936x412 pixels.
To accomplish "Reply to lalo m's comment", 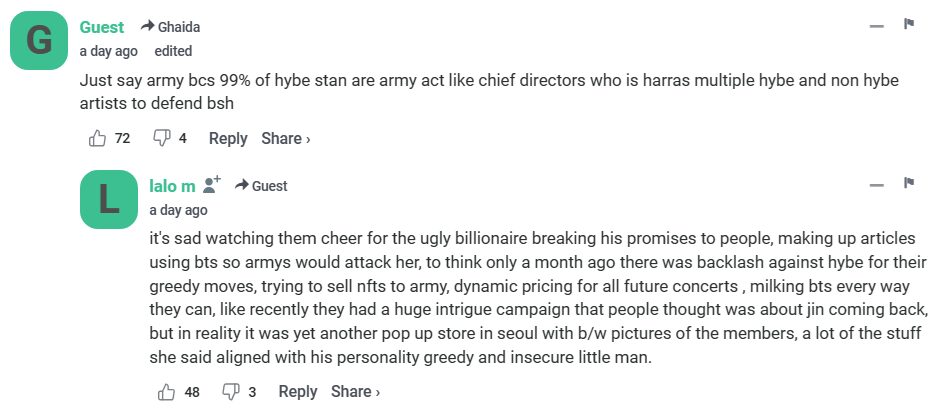I will pyautogui.click(x=298, y=392).
